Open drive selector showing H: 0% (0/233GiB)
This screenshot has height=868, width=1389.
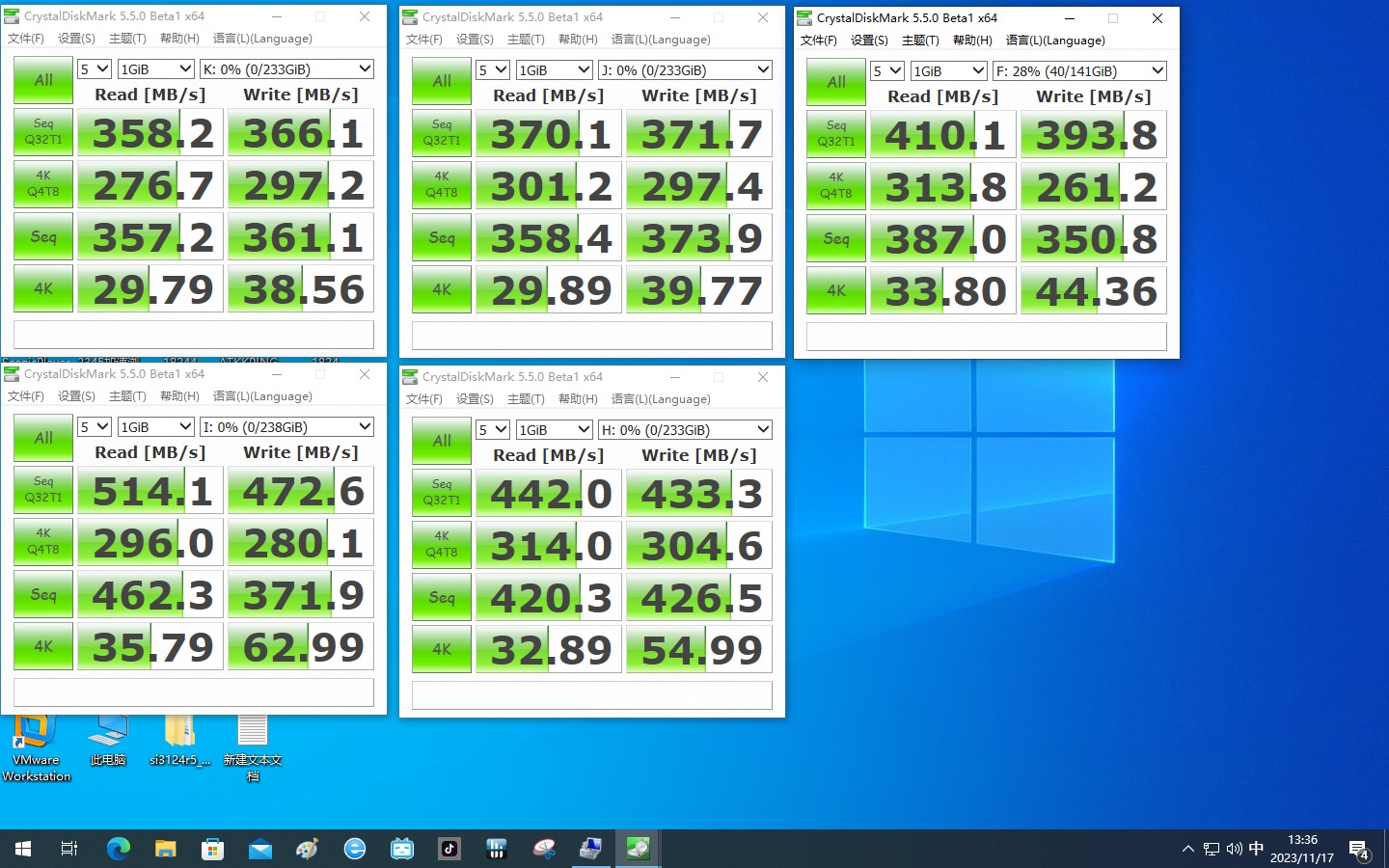tap(685, 430)
